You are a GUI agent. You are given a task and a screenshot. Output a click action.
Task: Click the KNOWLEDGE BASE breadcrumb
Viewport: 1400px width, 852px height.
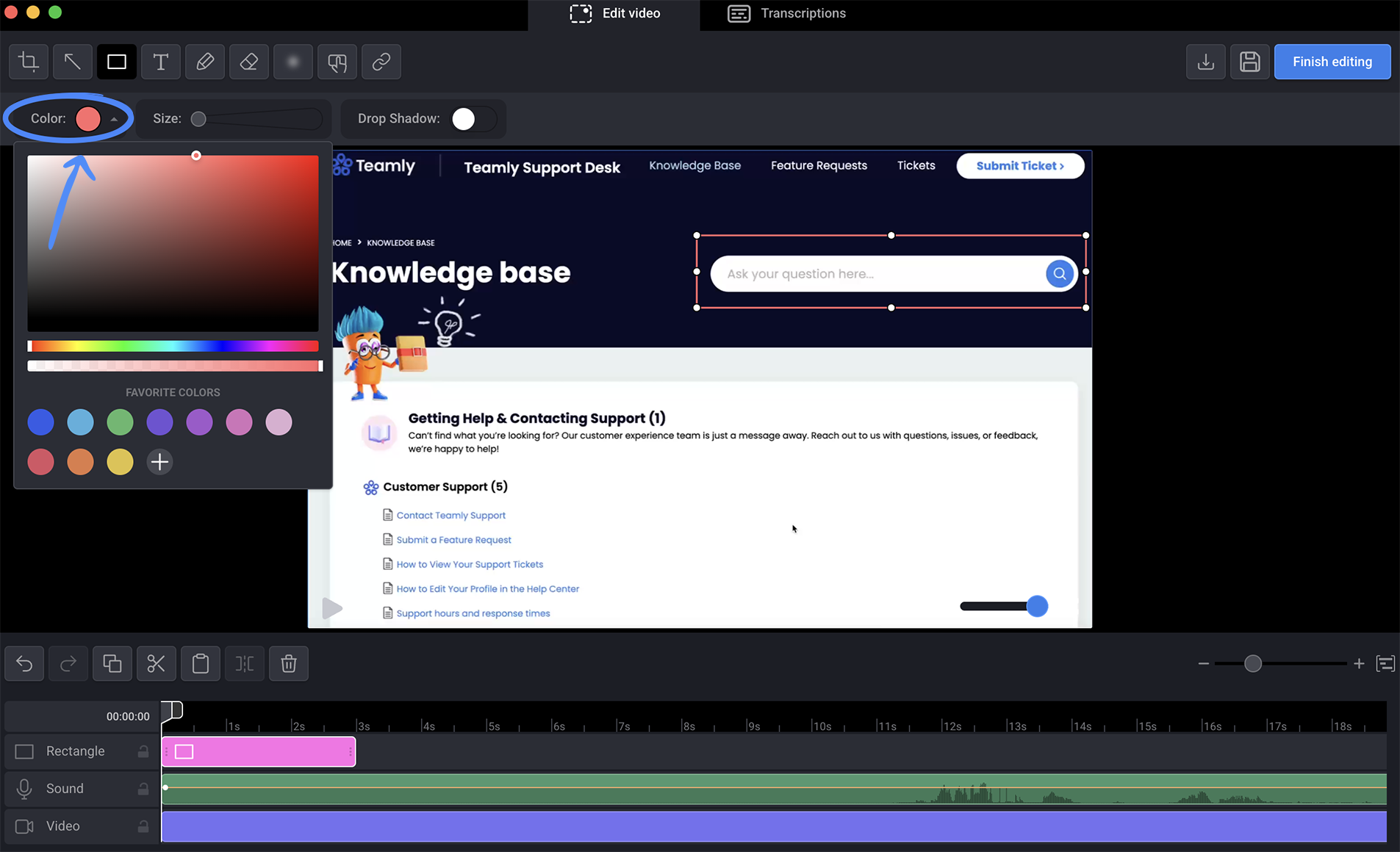tap(401, 243)
